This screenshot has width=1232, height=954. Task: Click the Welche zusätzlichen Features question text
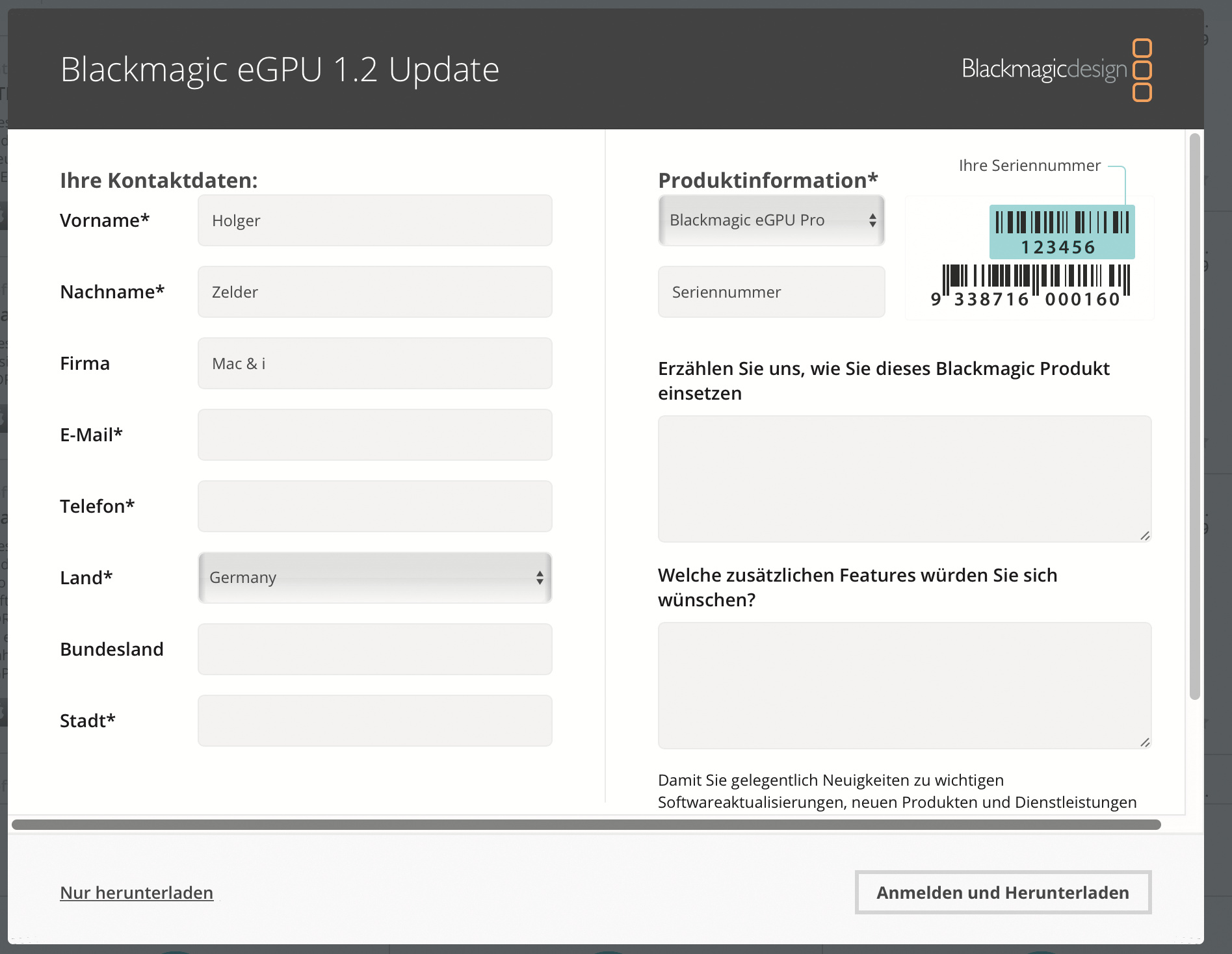pos(858,587)
